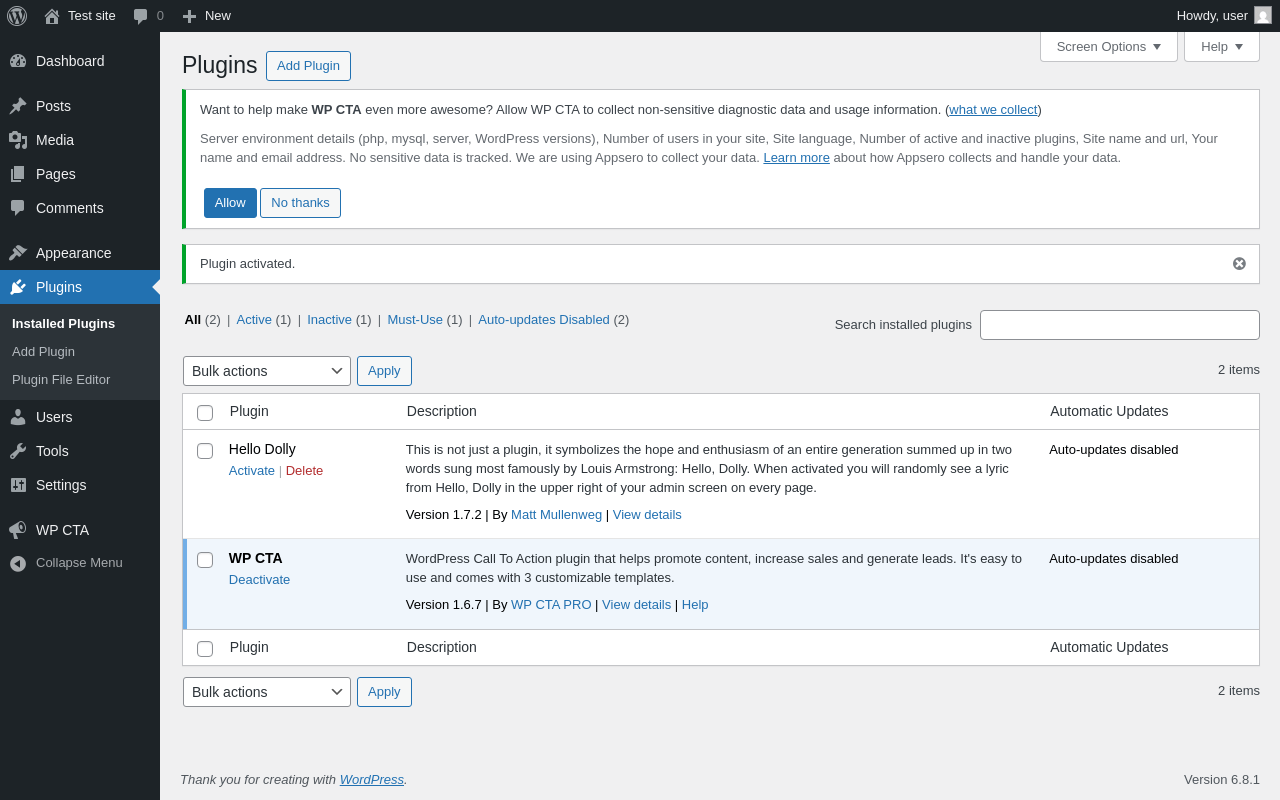
Task: Open the top Bulk actions dropdown
Action: pyautogui.click(x=266, y=371)
